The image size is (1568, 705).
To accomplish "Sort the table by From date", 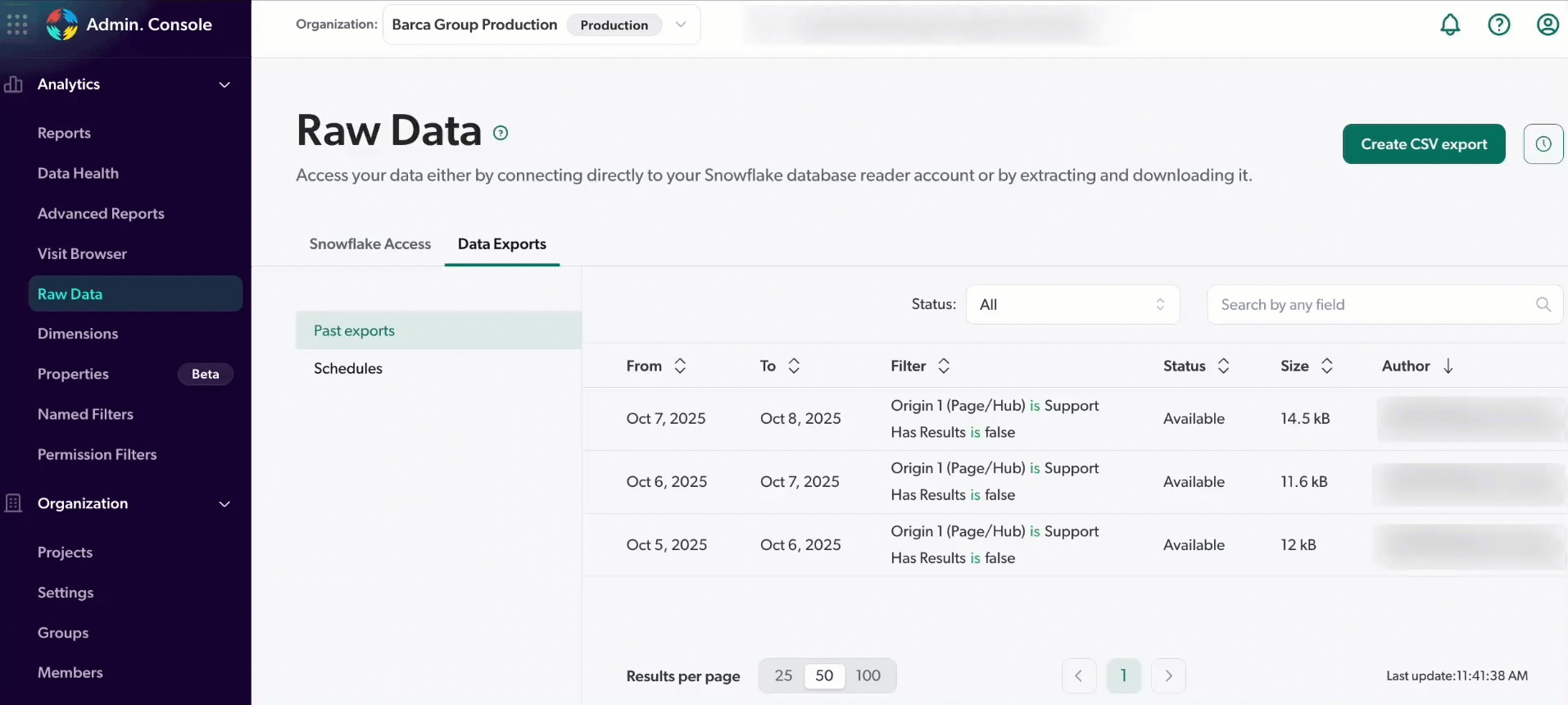I will [679, 366].
